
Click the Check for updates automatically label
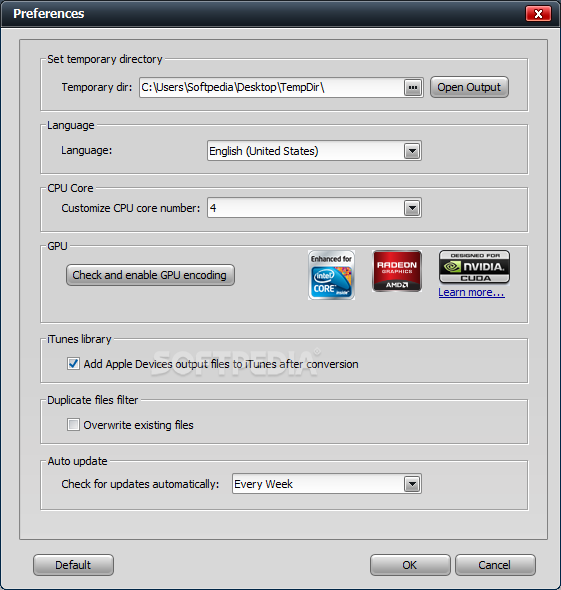pyautogui.click(x=140, y=484)
